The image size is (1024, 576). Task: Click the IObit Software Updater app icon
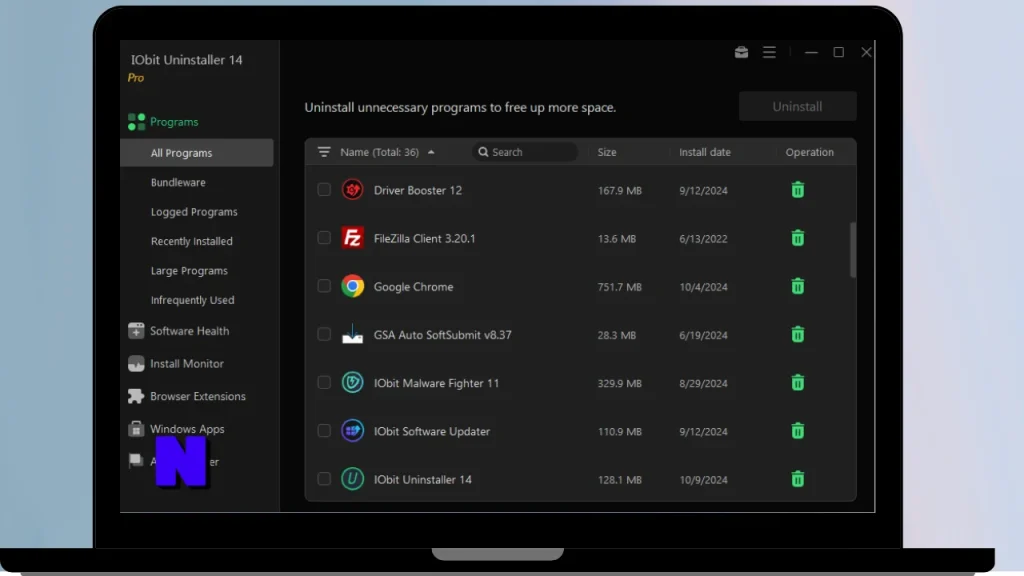coord(353,431)
